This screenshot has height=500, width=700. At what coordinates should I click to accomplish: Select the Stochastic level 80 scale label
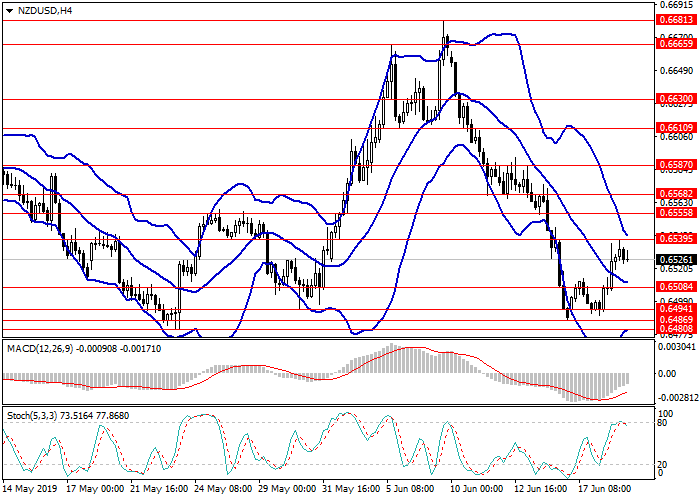pyautogui.click(x=662, y=423)
